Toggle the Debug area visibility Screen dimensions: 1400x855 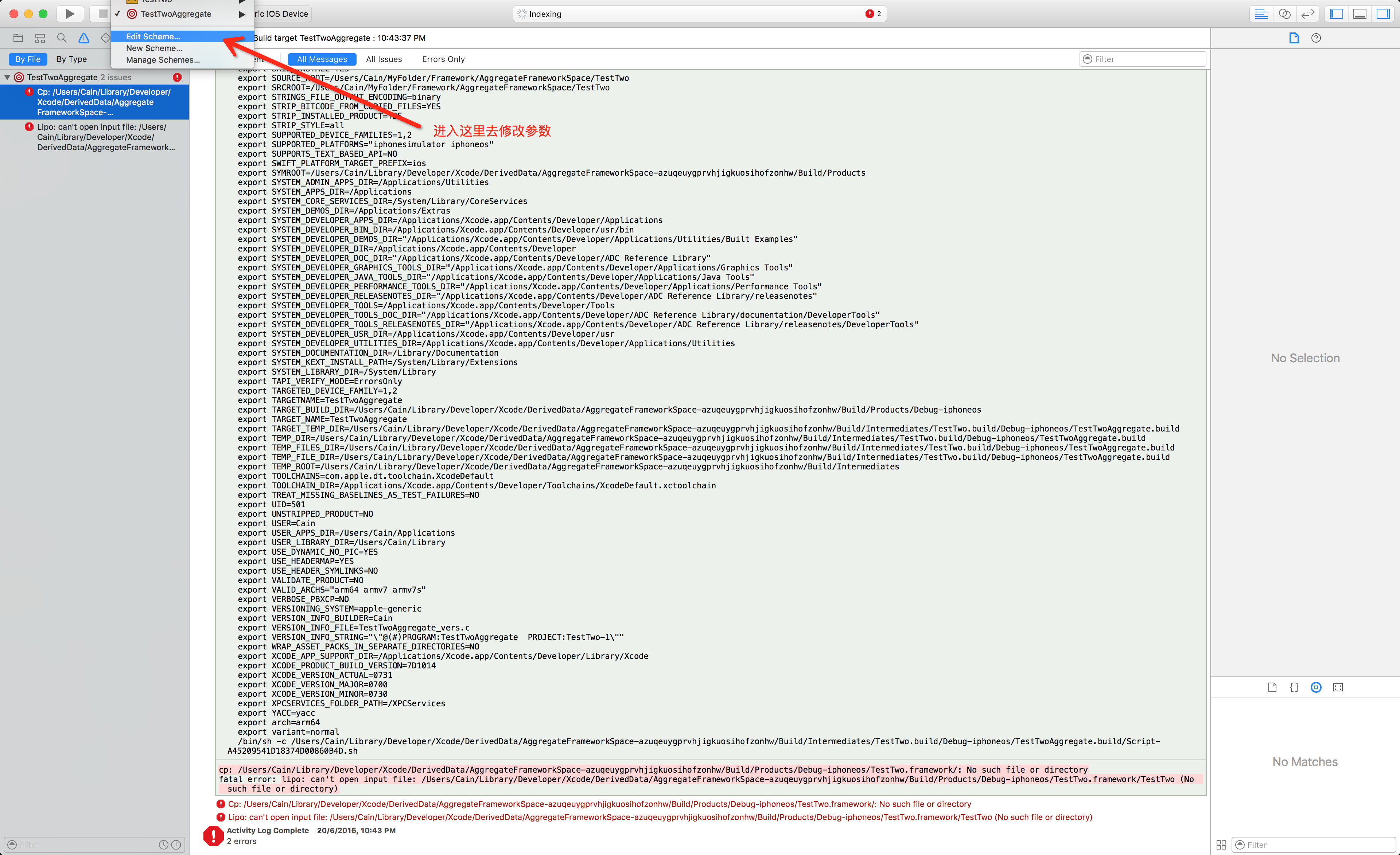point(1360,13)
